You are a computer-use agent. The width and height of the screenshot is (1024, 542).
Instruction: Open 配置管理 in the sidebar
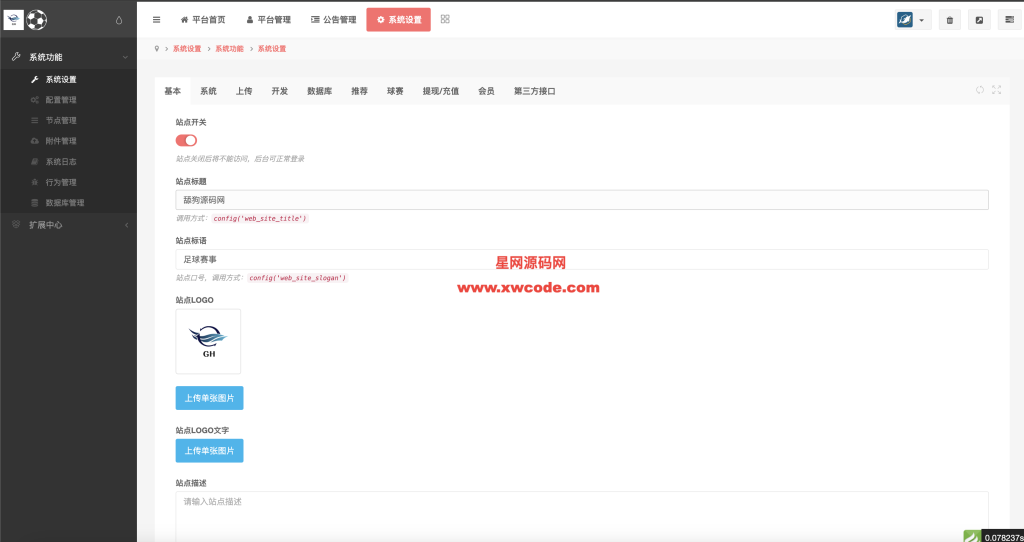tap(61, 100)
